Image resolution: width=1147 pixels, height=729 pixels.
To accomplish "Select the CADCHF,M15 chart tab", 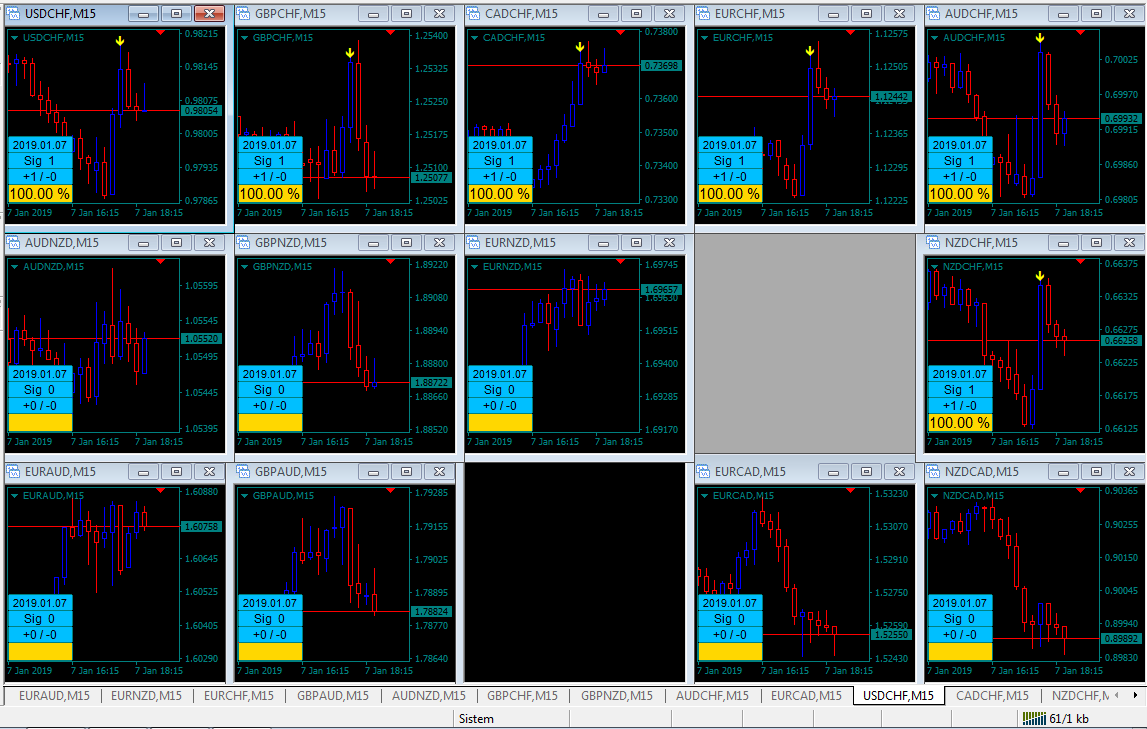I will (x=992, y=695).
